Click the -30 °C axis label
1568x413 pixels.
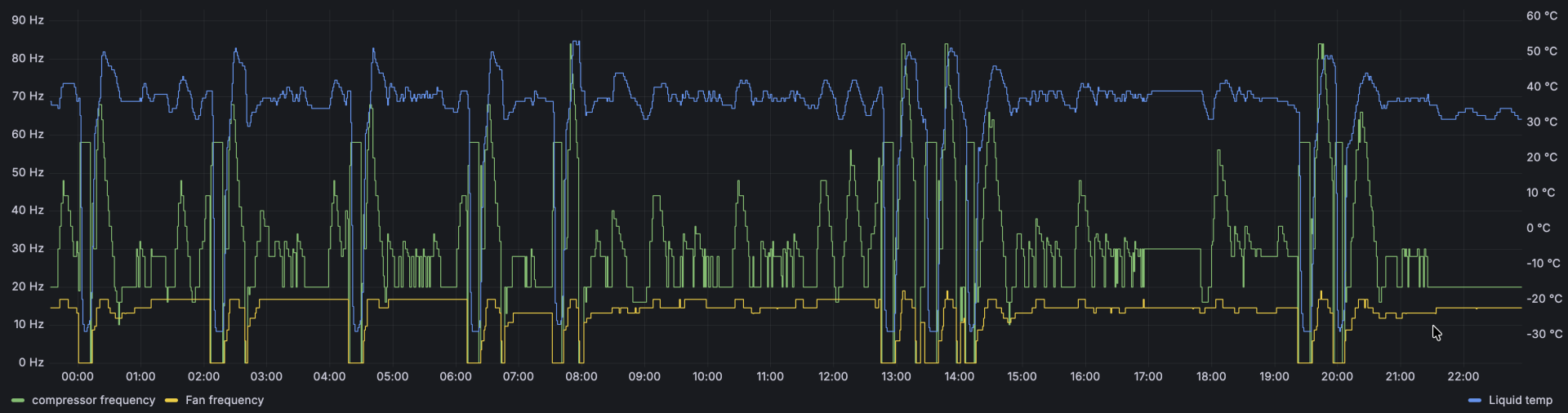click(x=1543, y=334)
